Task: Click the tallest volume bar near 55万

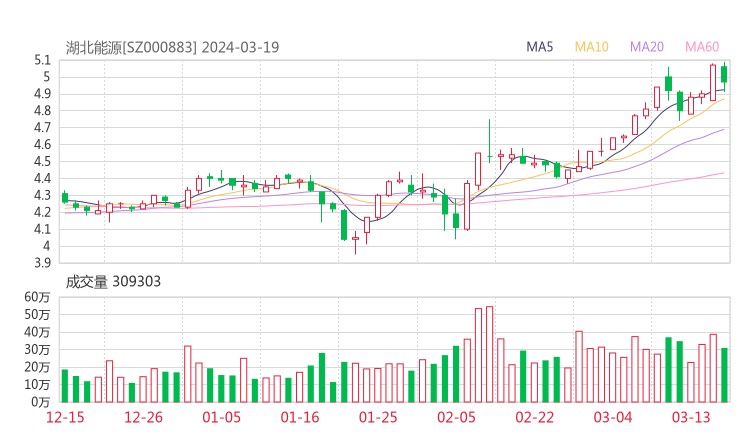Action: coord(489,355)
